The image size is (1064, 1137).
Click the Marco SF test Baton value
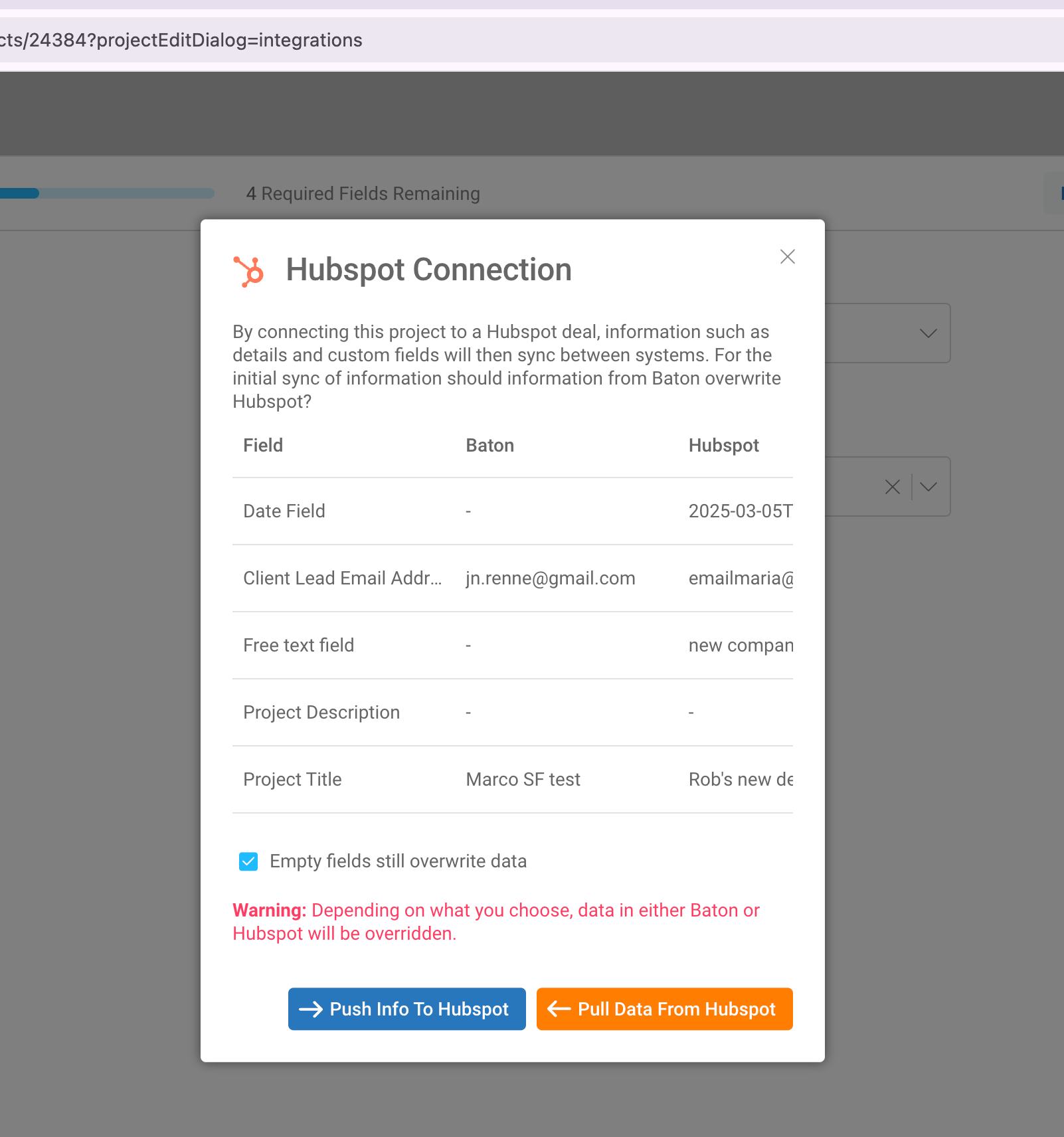[x=523, y=779]
